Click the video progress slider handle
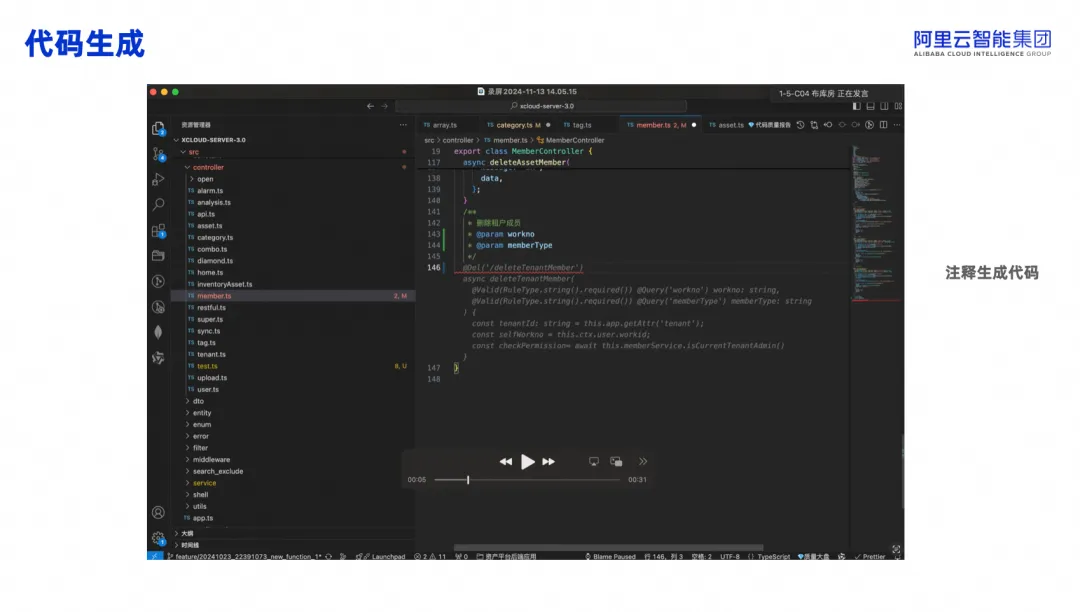The width and height of the screenshot is (1080, 612). point(468,480)
